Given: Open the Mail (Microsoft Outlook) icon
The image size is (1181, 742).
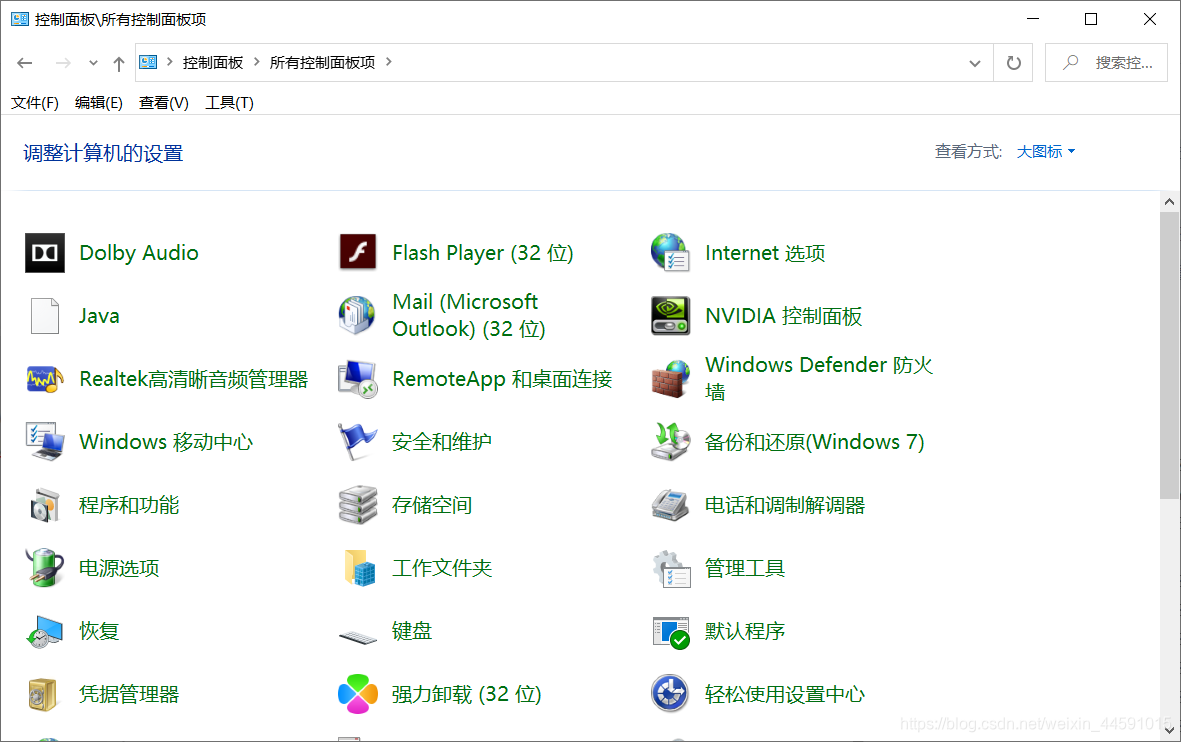Looking at the screenshot, I should click(x=357, y=316).
